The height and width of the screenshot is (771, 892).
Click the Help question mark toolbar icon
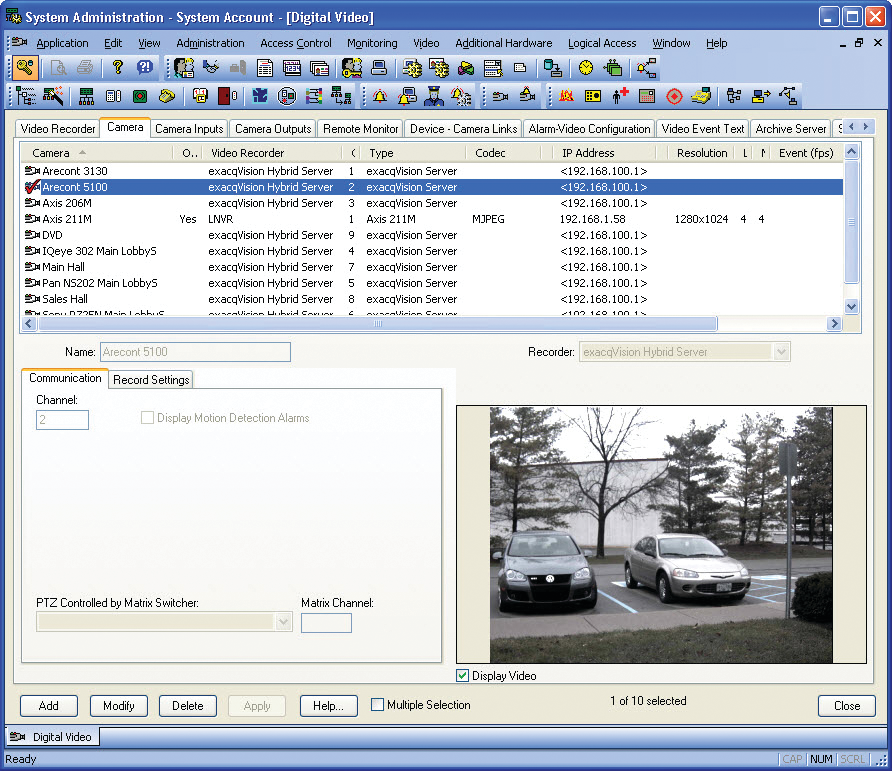(x=118, y=67)
